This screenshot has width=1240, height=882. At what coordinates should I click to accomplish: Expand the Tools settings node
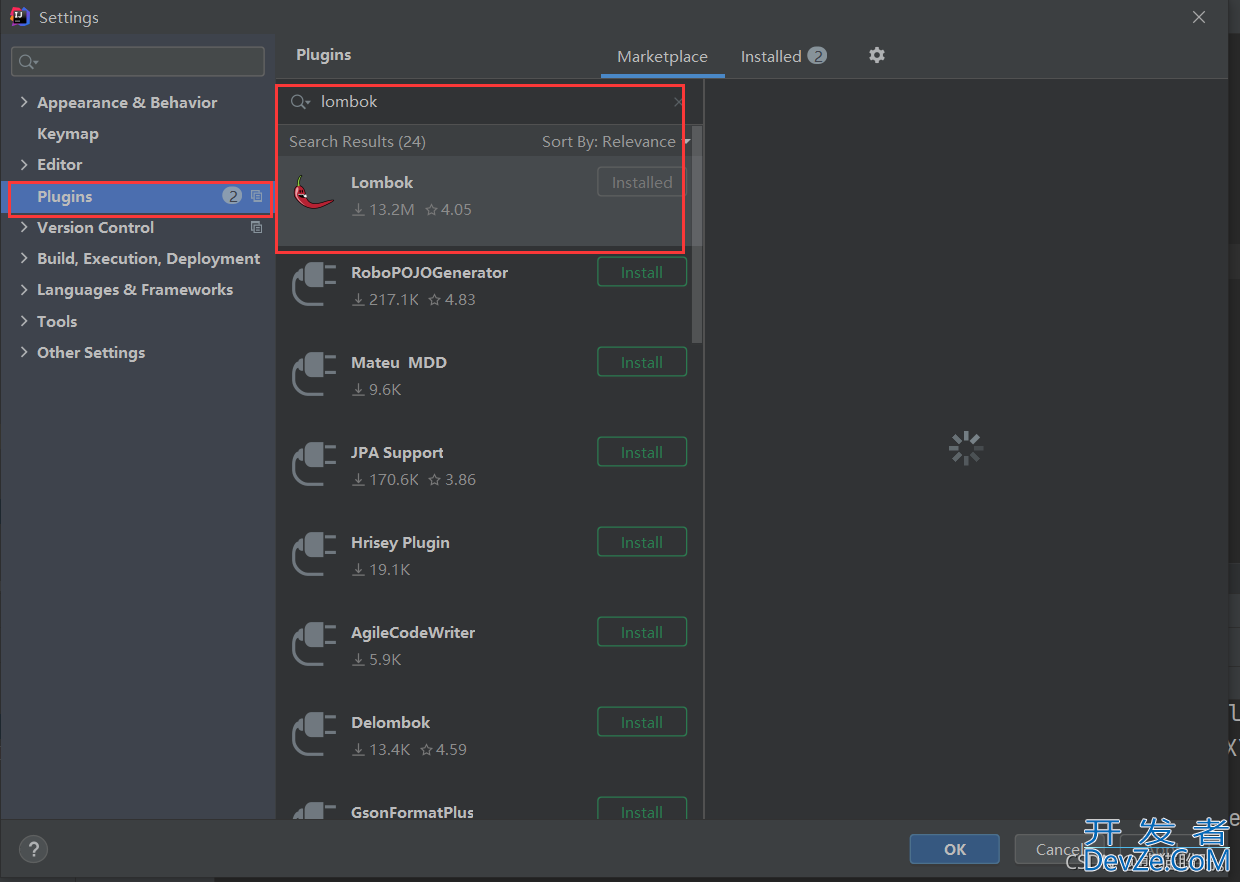pyautogui.click(x=24, y=321)
